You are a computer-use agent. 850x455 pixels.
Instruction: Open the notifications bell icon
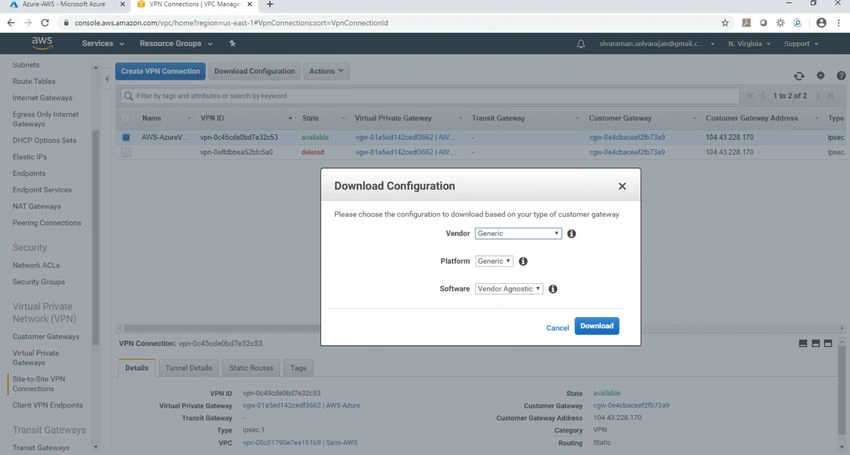point(581,44)
